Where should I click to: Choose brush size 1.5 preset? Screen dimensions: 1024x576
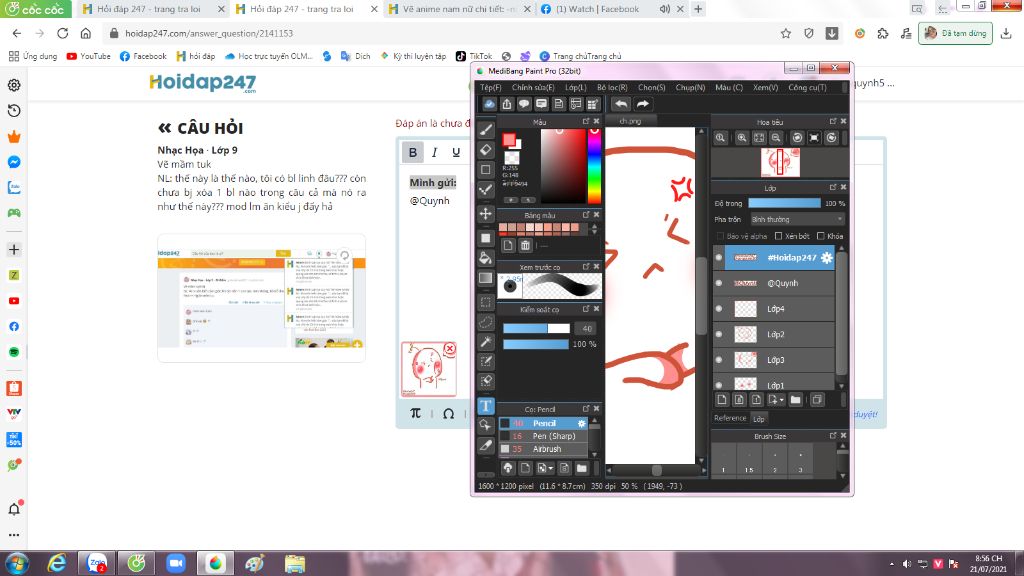pyautogui.click(x=749, y=461)
